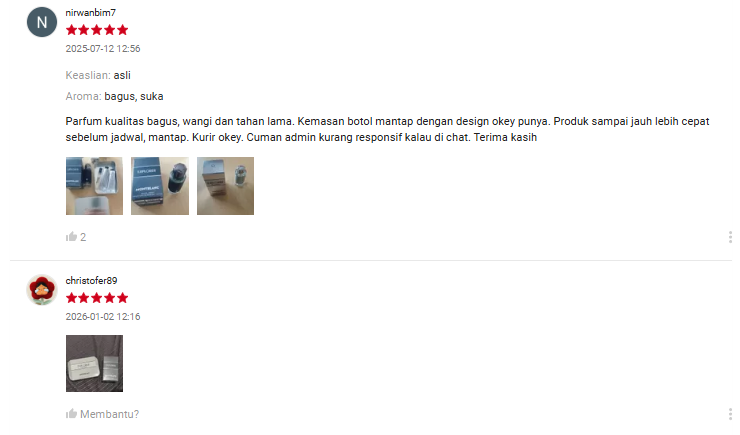Click nirwanbim7's five-star rating
The width and height of the screenshot is (740, 435).
pos(97,30)
